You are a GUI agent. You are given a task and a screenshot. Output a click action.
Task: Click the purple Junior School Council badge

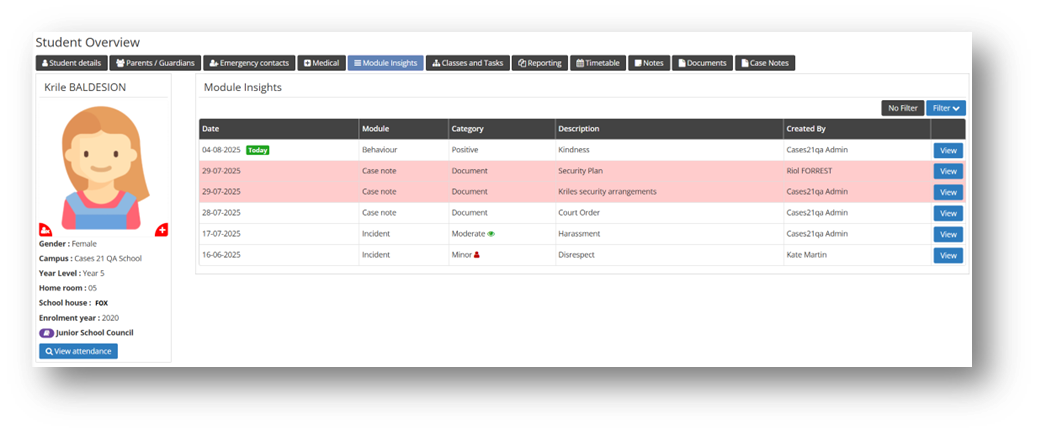[x=46, y=333]
